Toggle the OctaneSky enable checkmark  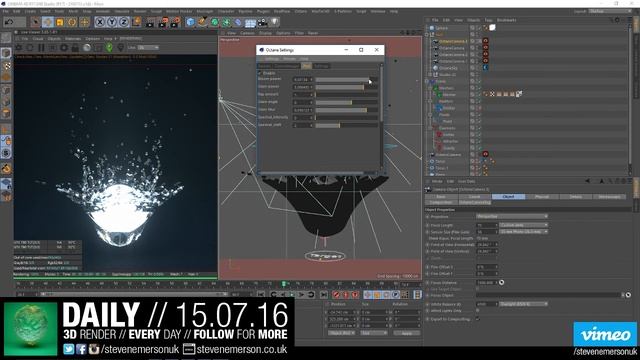(479, 68)
